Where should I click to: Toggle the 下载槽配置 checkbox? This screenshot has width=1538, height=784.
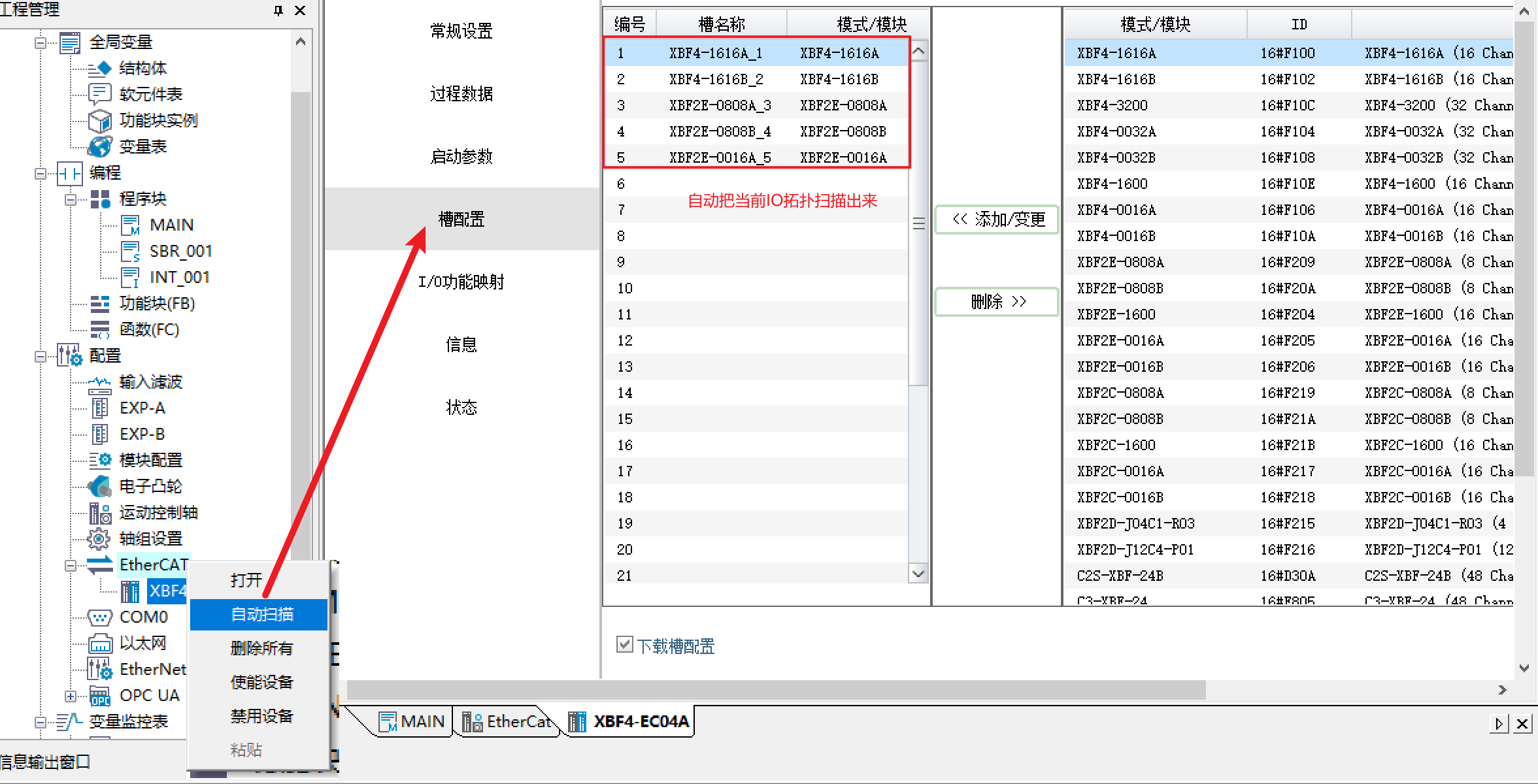click(624, 645)
